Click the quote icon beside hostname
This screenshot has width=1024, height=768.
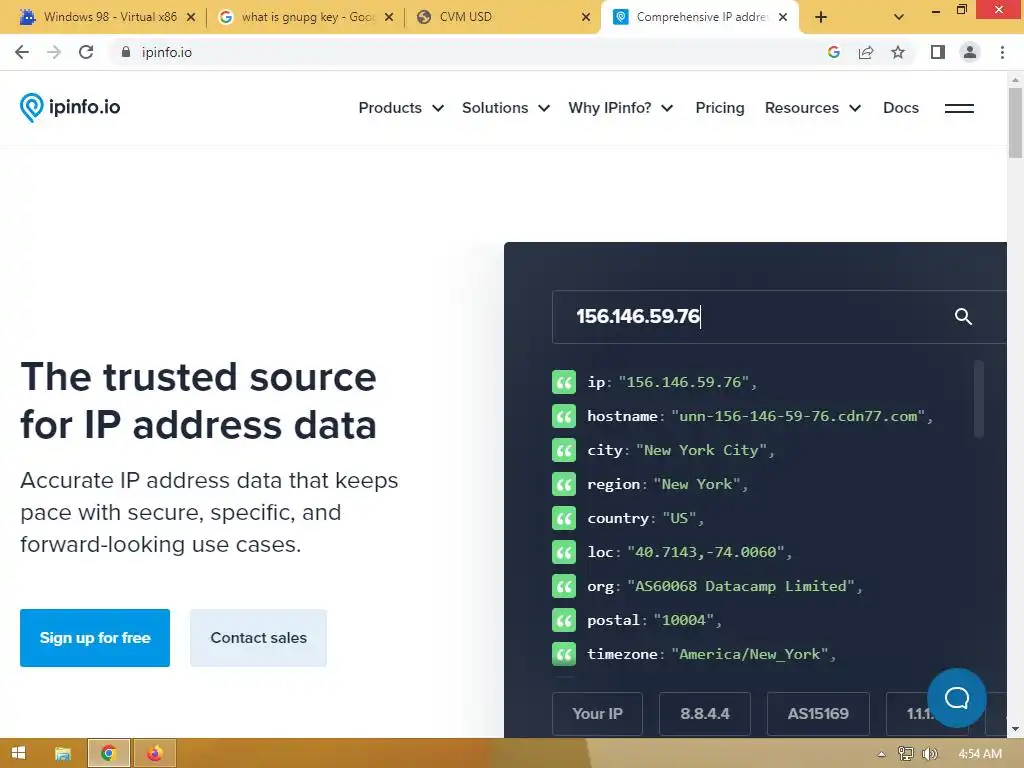(x=564, y=416)
